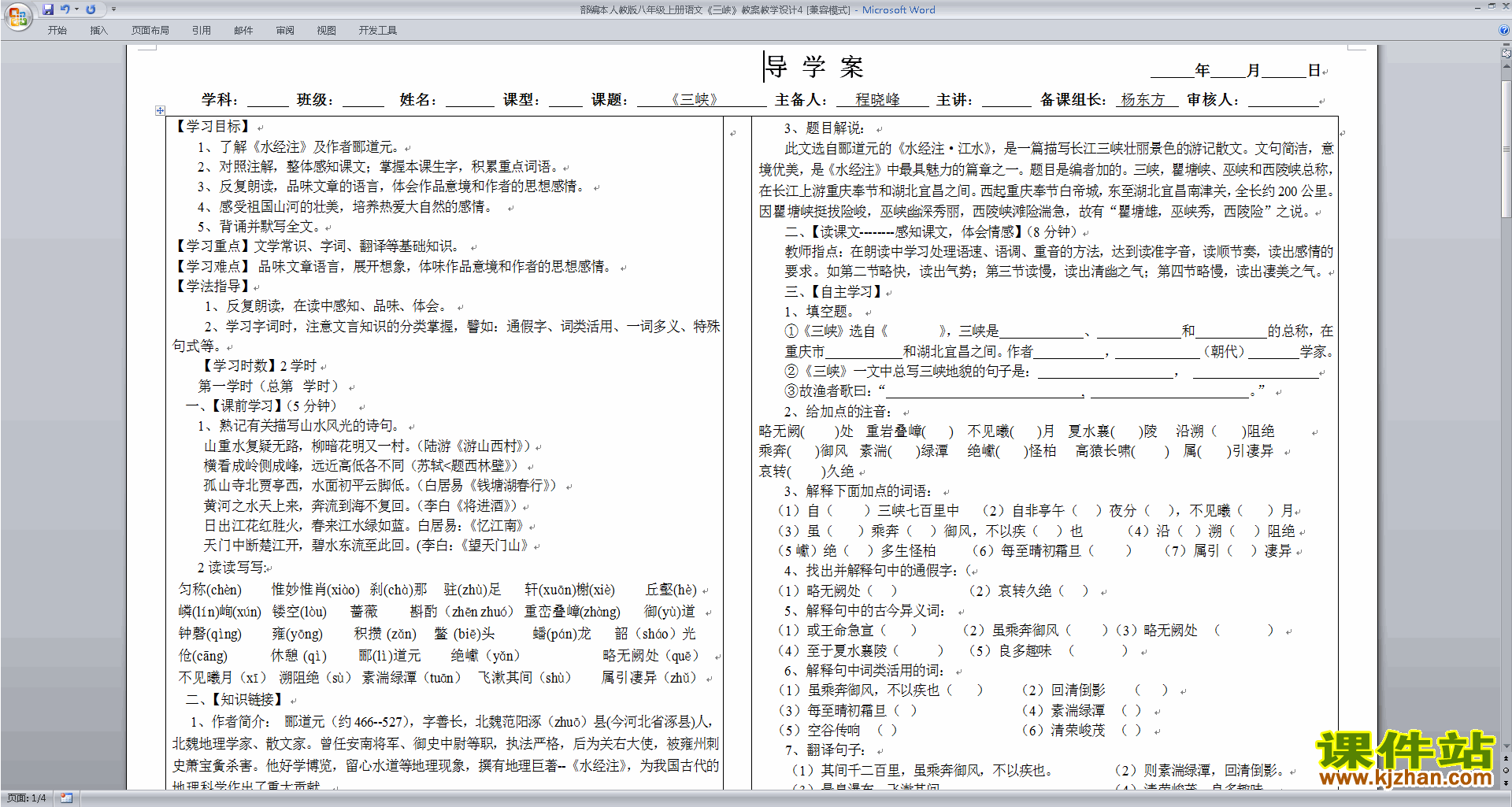Click the scrollbar down arrow
This screenshot has width=1512, height=807.
tap(1506, 746)
